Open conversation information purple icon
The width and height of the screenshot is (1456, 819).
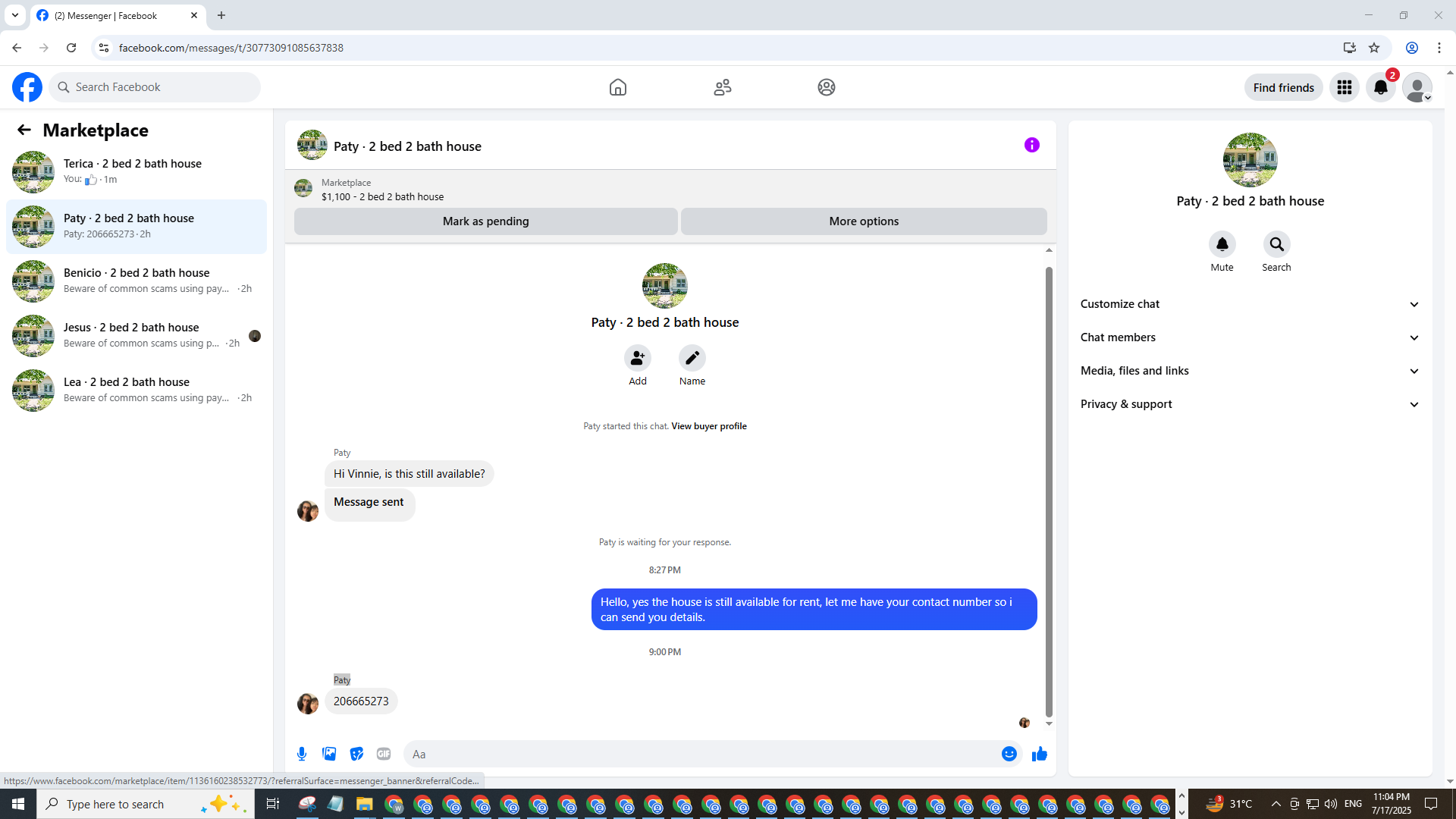coord(1032,145)
